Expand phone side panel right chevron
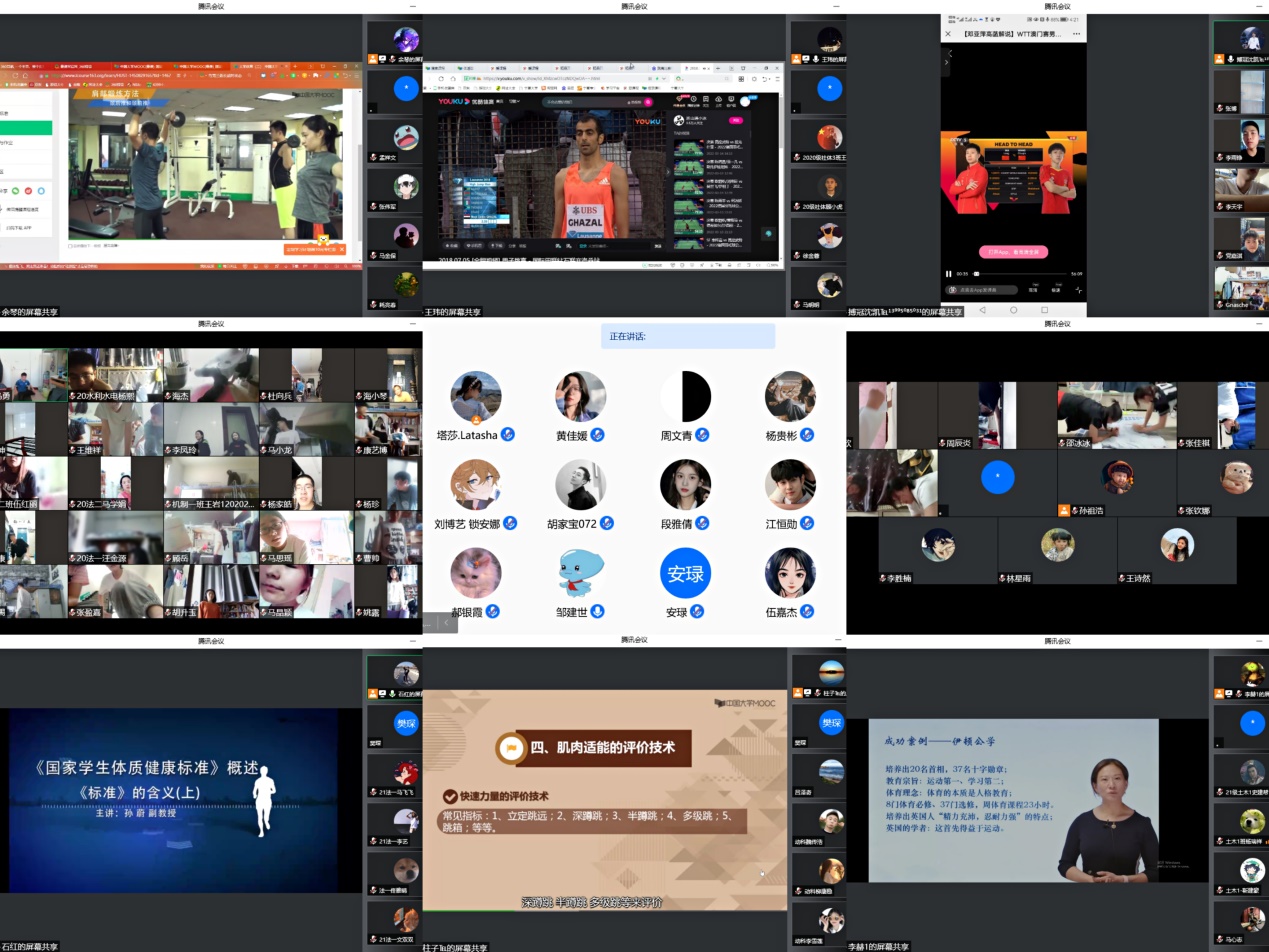This screenshot has height=952, width=1269. pos(948,62)
